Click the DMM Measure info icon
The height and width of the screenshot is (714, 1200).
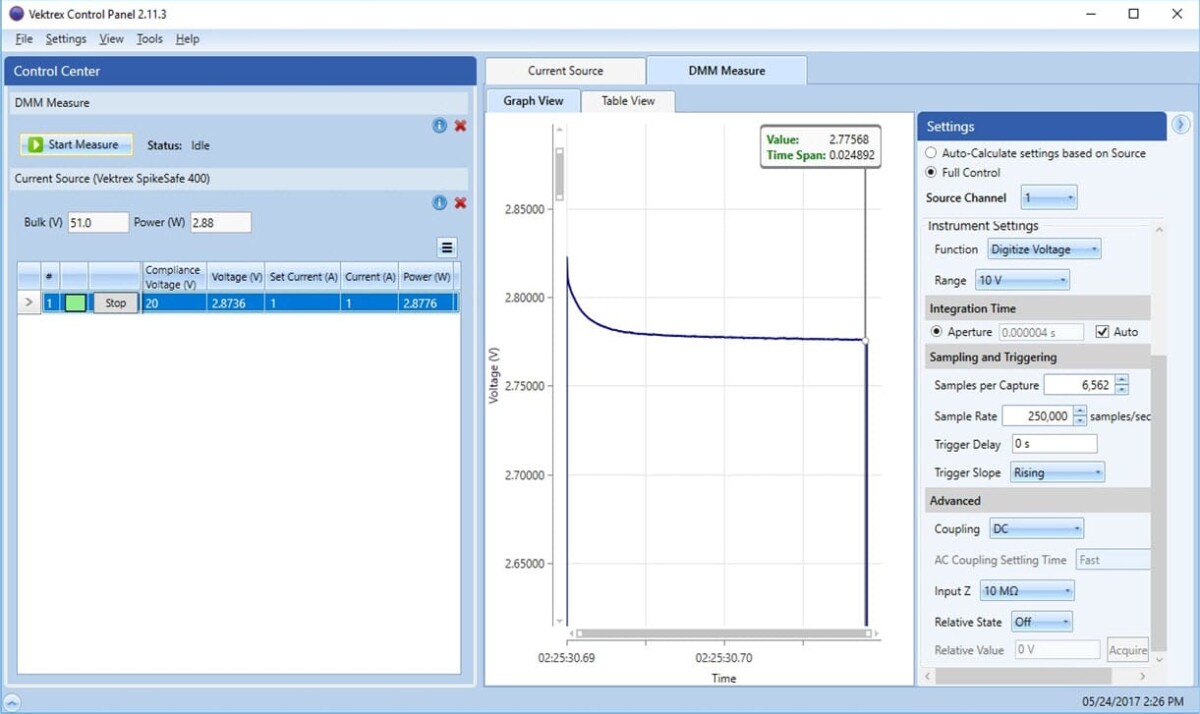(439, 125)
